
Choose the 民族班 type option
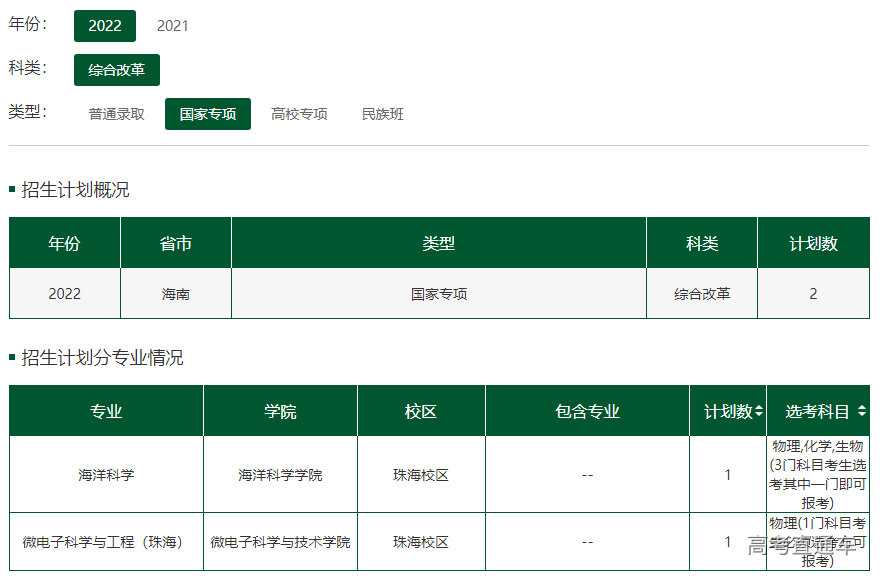(383, 114)
